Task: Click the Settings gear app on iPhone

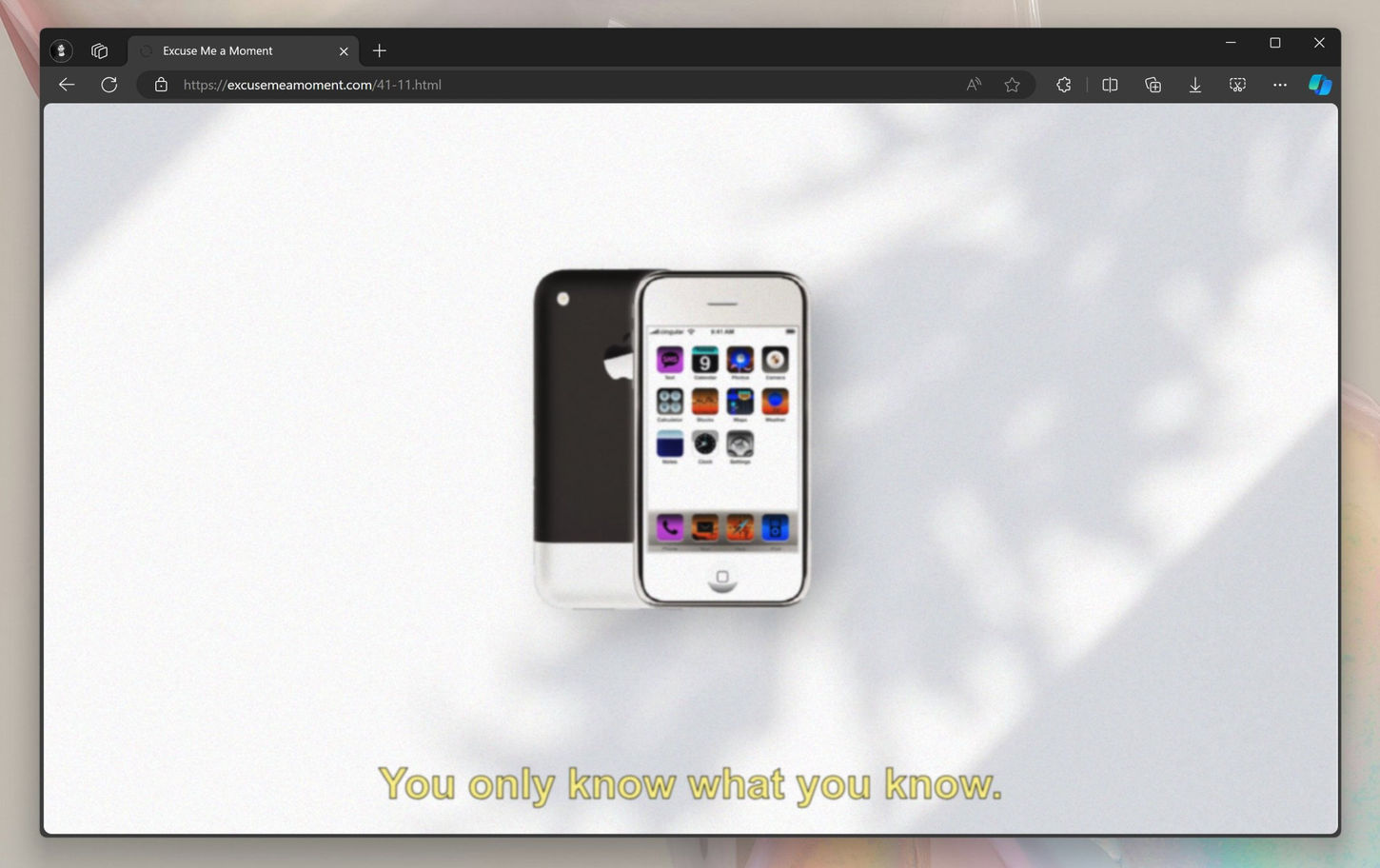Action: tap(739, 444)
